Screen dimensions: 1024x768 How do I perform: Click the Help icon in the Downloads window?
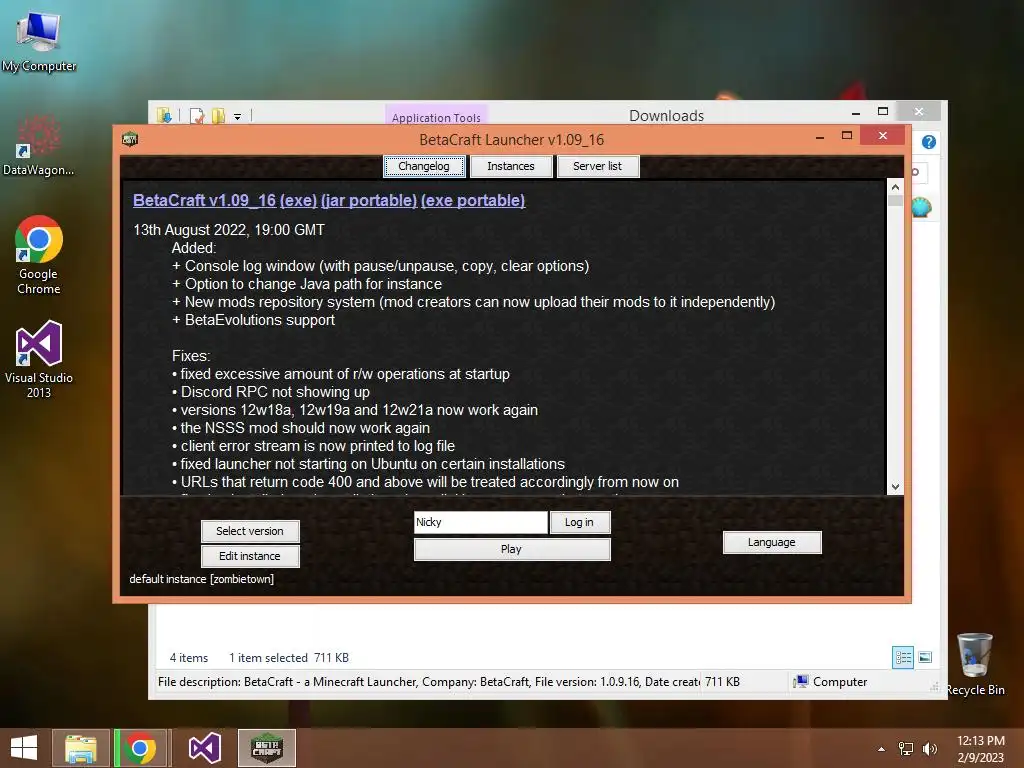point(929,142)
